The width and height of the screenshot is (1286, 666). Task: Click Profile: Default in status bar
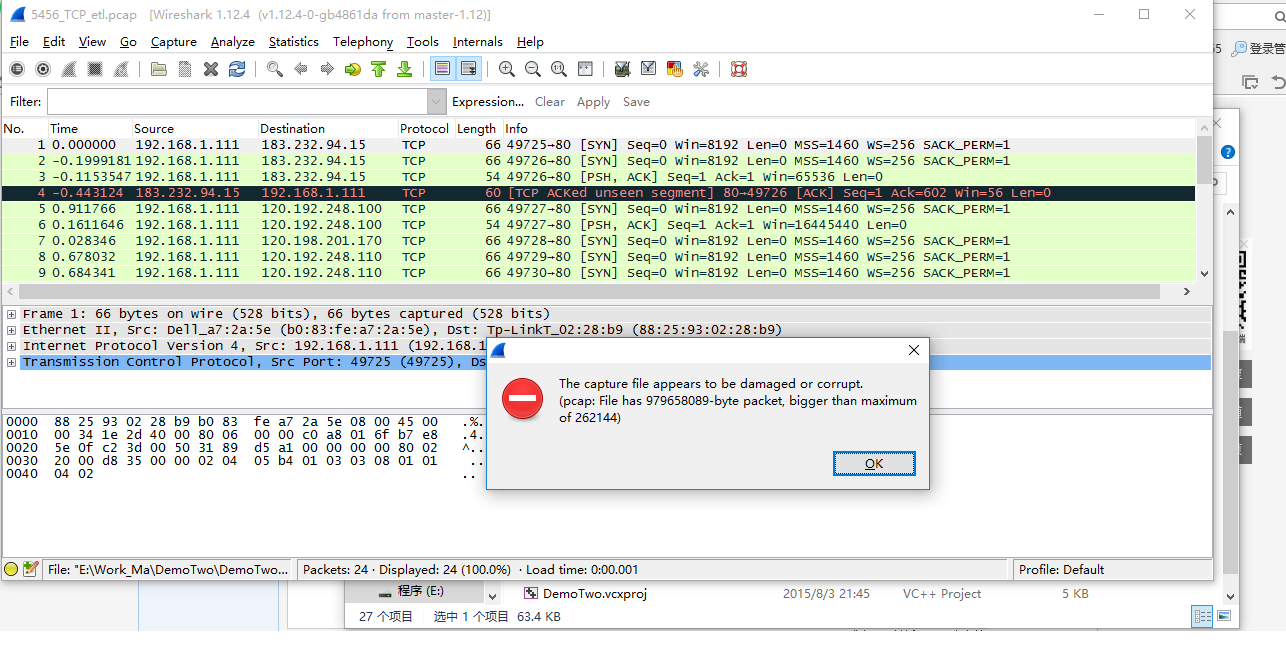[x=1061, y=570]
